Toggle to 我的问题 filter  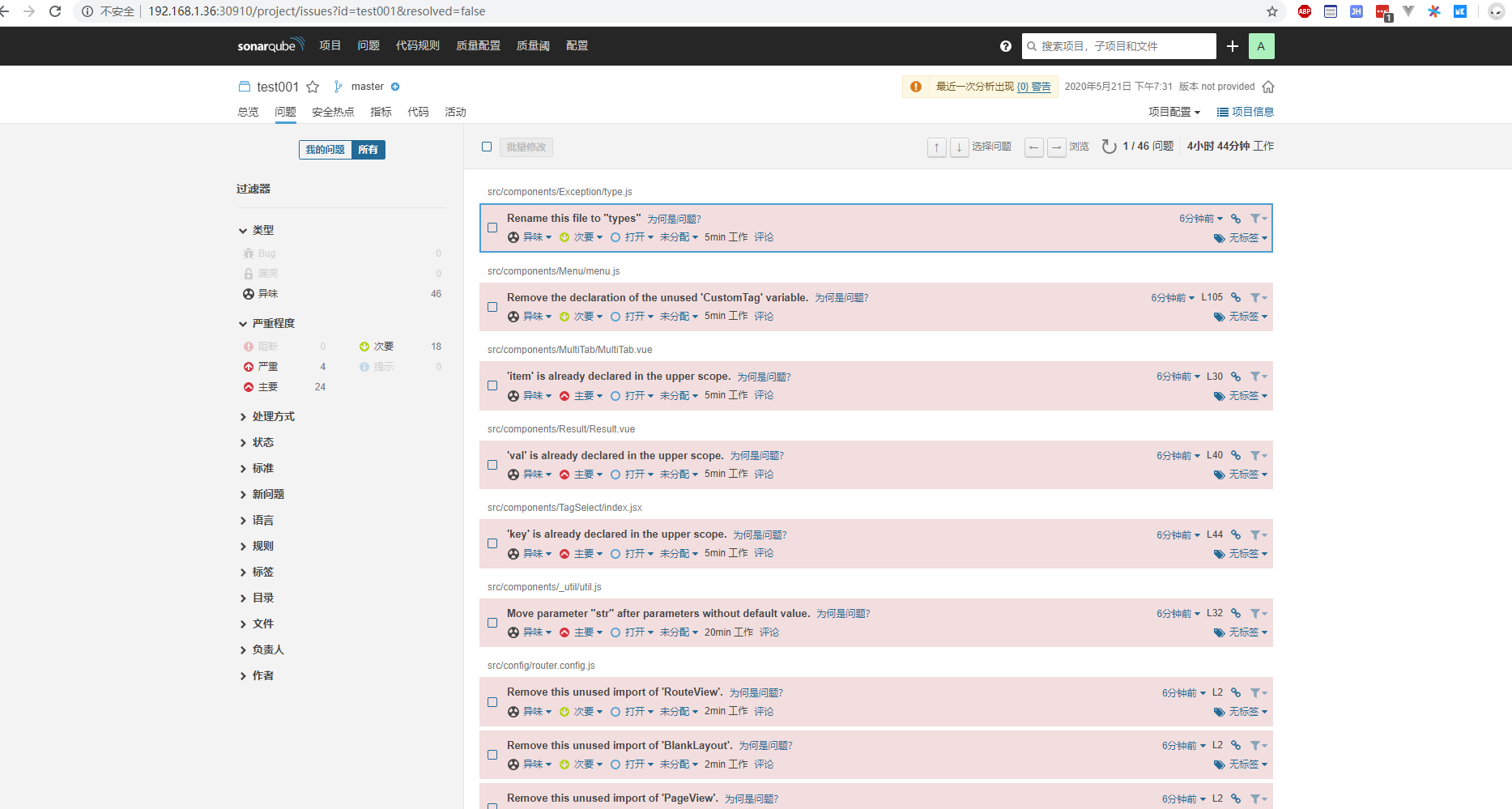pyautogui.click(x=326, y=150)
